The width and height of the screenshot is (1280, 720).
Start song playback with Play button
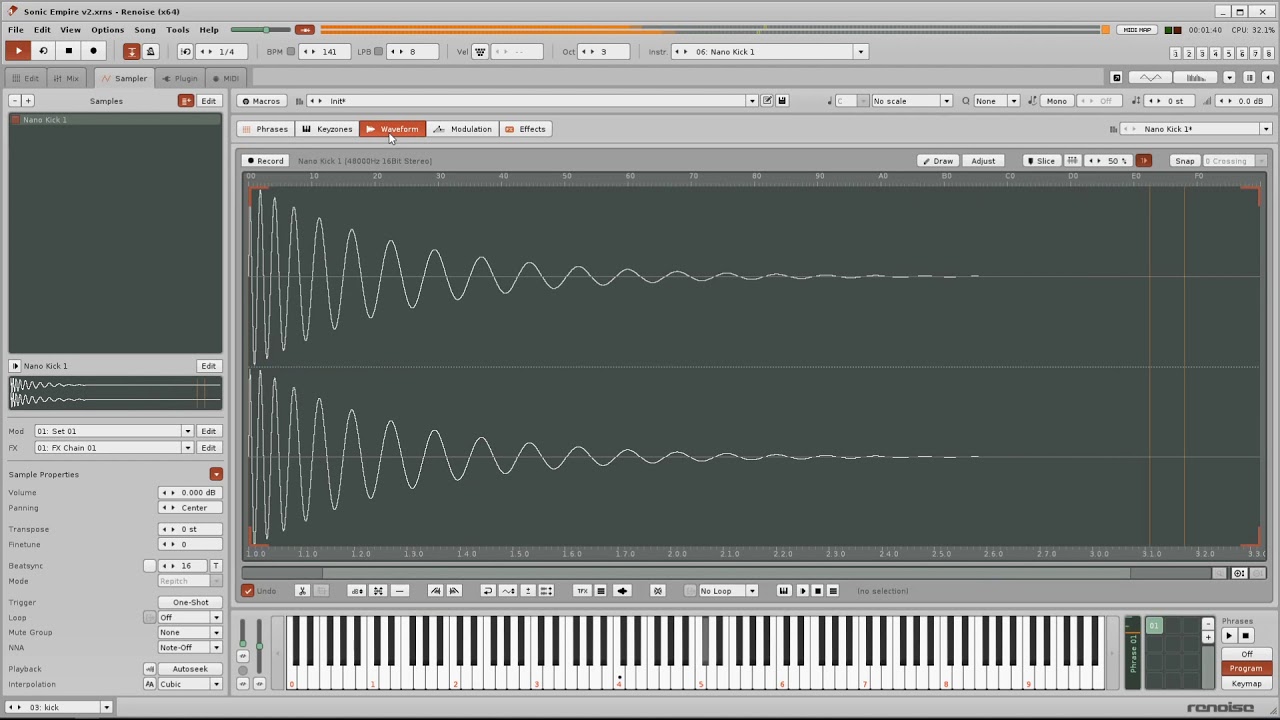click(x=18, y=51)
